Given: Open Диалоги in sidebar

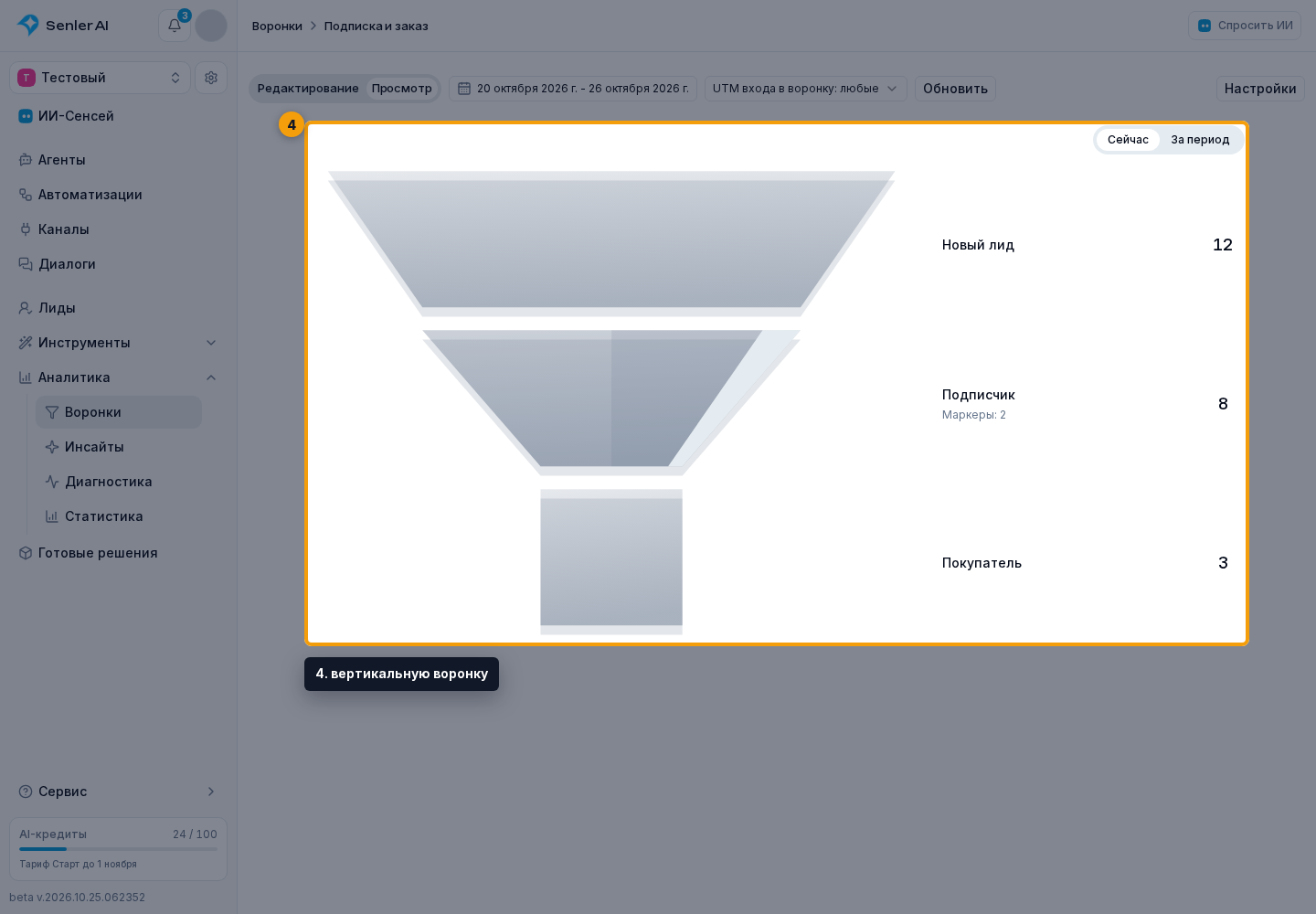Looking at the screenshot, I should tap(119, 264).
